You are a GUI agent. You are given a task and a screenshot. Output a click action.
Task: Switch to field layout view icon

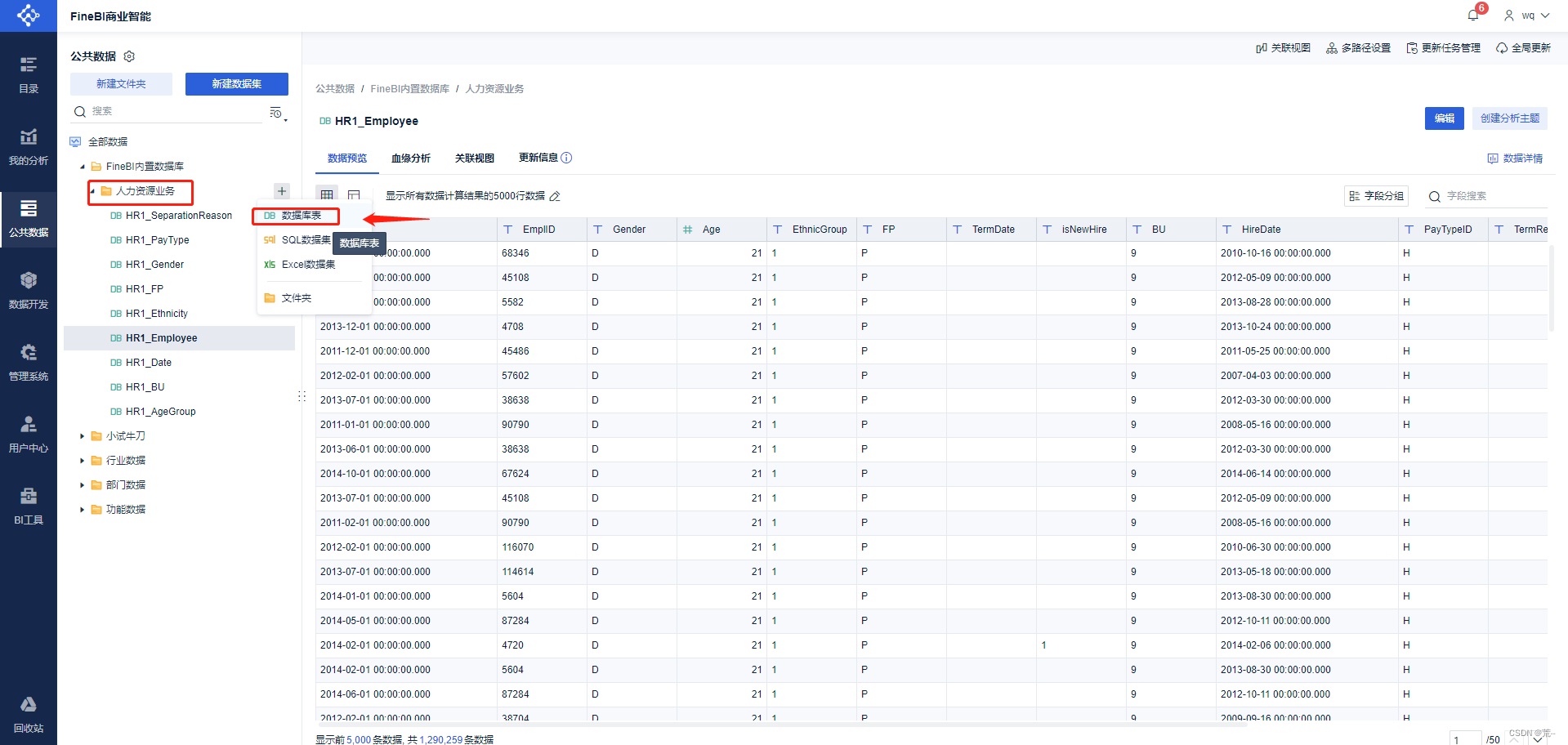click(x=354, y=195)
